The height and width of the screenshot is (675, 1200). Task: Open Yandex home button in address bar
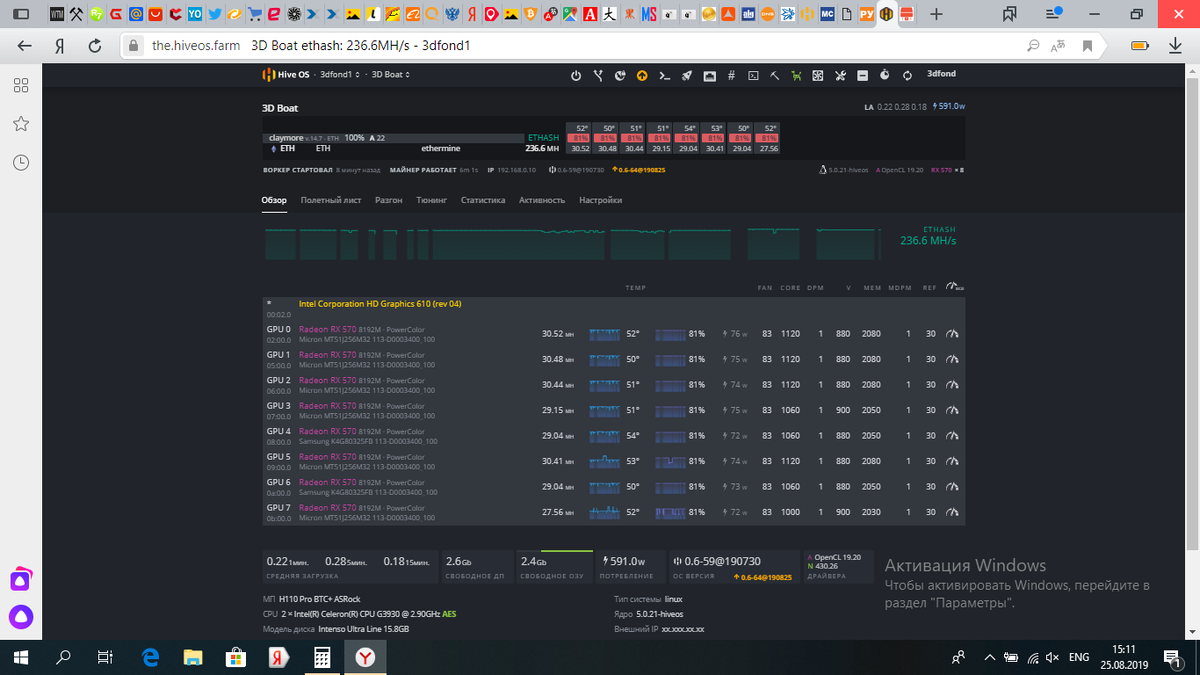tap(60, 45)
